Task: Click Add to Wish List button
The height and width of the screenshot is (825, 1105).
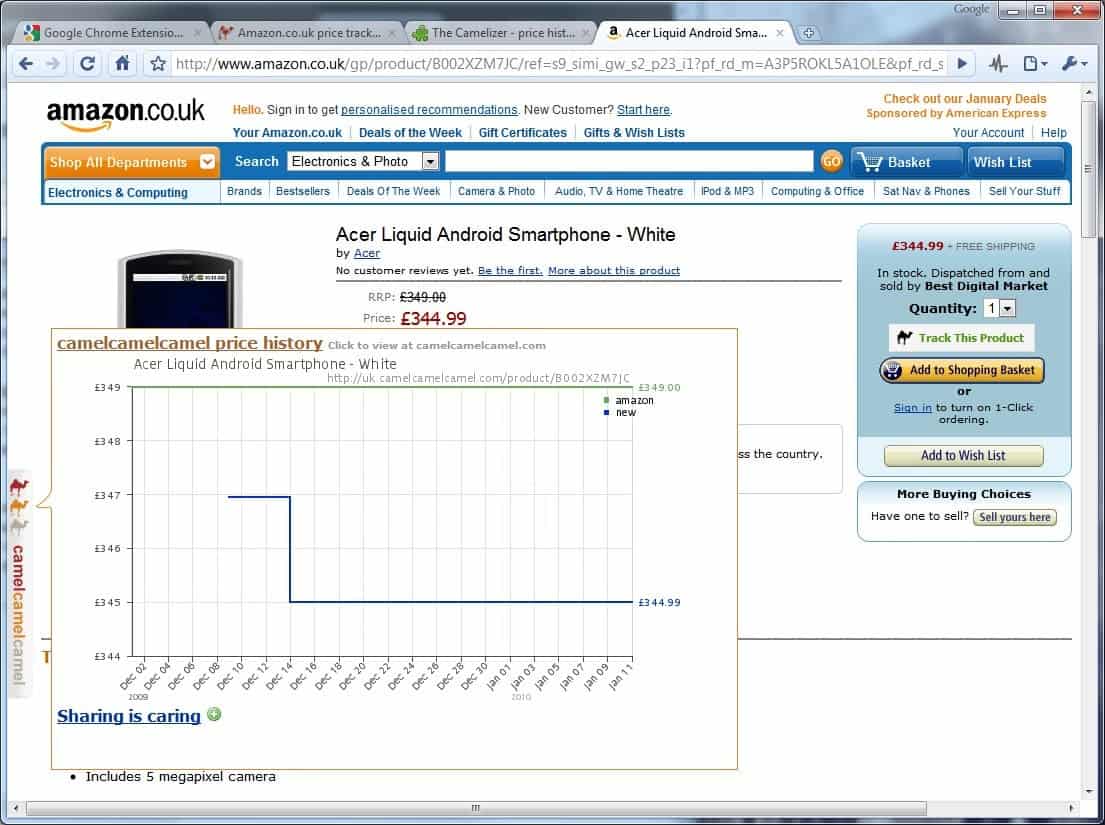Action: tap(963, 456)
